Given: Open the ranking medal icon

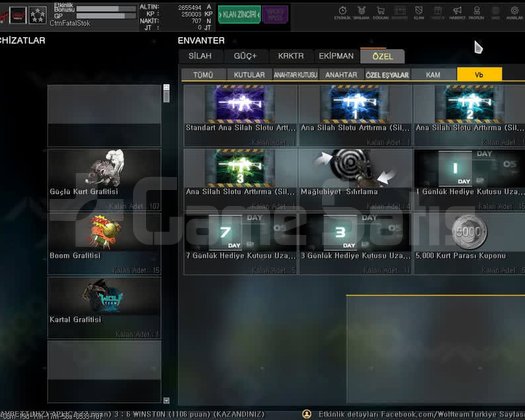Looking at the screenshot, I should coord(361,12).
